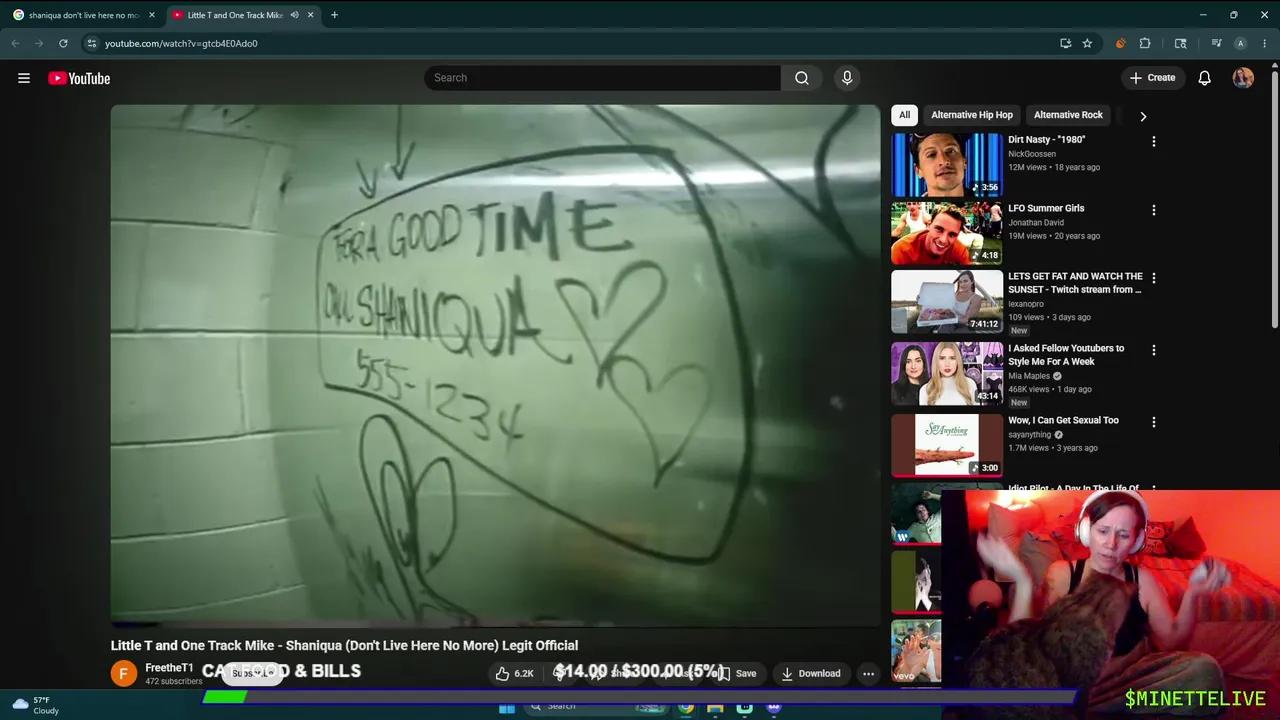Open FreetheT1 channel avatar
The width and height of the screenshot is (1280, 720).
[124, 673]
